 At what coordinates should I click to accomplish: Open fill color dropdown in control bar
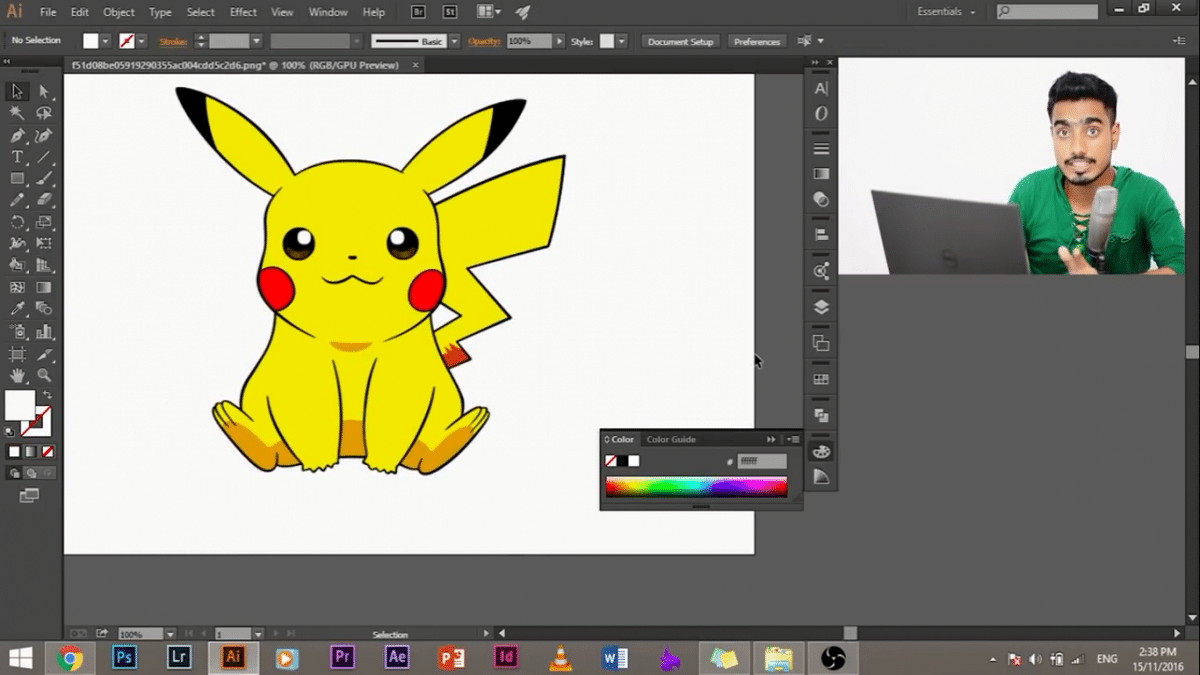click(105, 41)
